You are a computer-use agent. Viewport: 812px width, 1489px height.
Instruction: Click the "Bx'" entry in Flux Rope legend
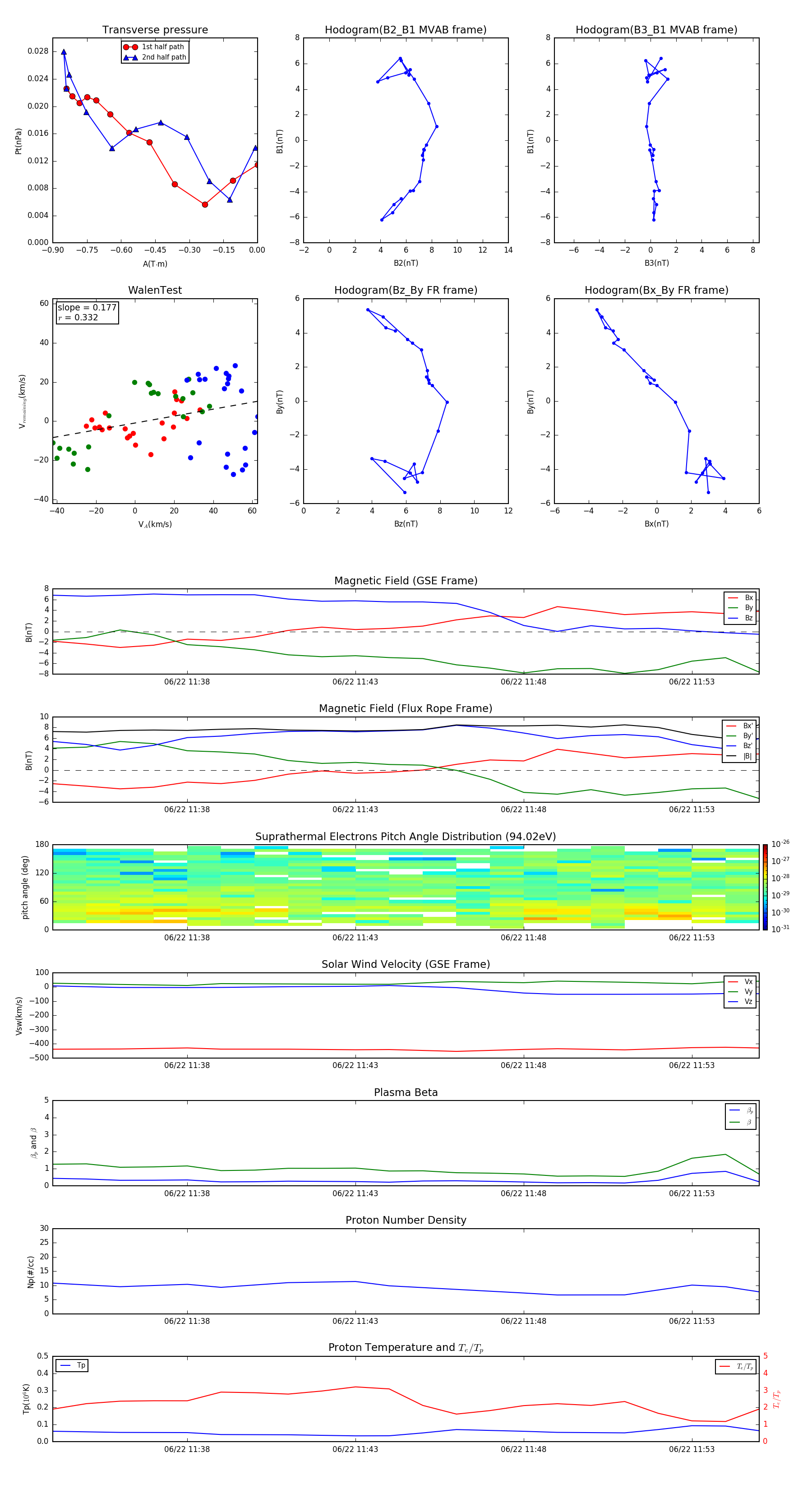click(739, 726)
